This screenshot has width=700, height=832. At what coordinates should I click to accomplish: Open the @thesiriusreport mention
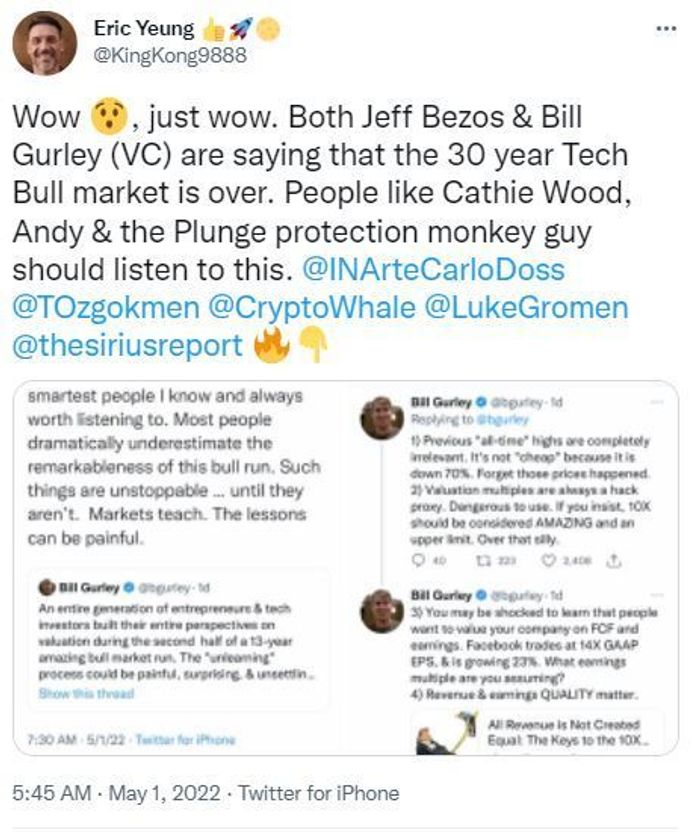[x=127, y=345]
